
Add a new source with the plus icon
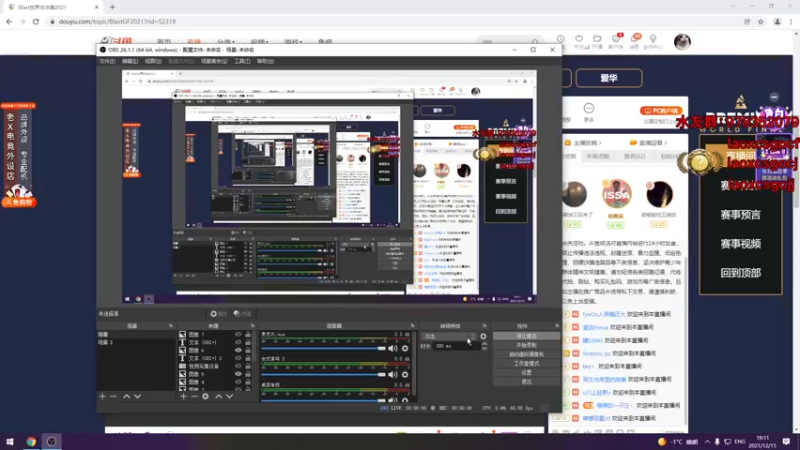[x=183, y=396]
